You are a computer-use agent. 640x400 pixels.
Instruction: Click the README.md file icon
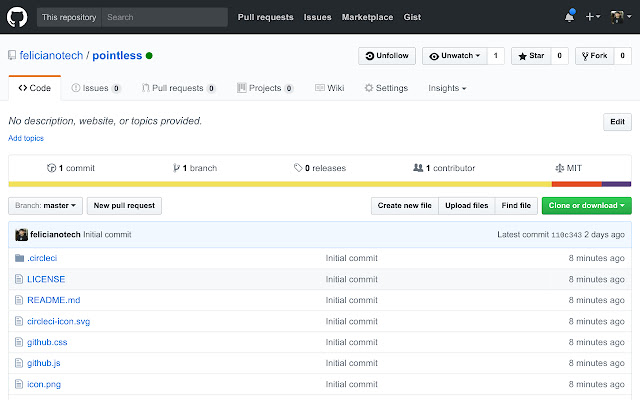click(19, 300)
